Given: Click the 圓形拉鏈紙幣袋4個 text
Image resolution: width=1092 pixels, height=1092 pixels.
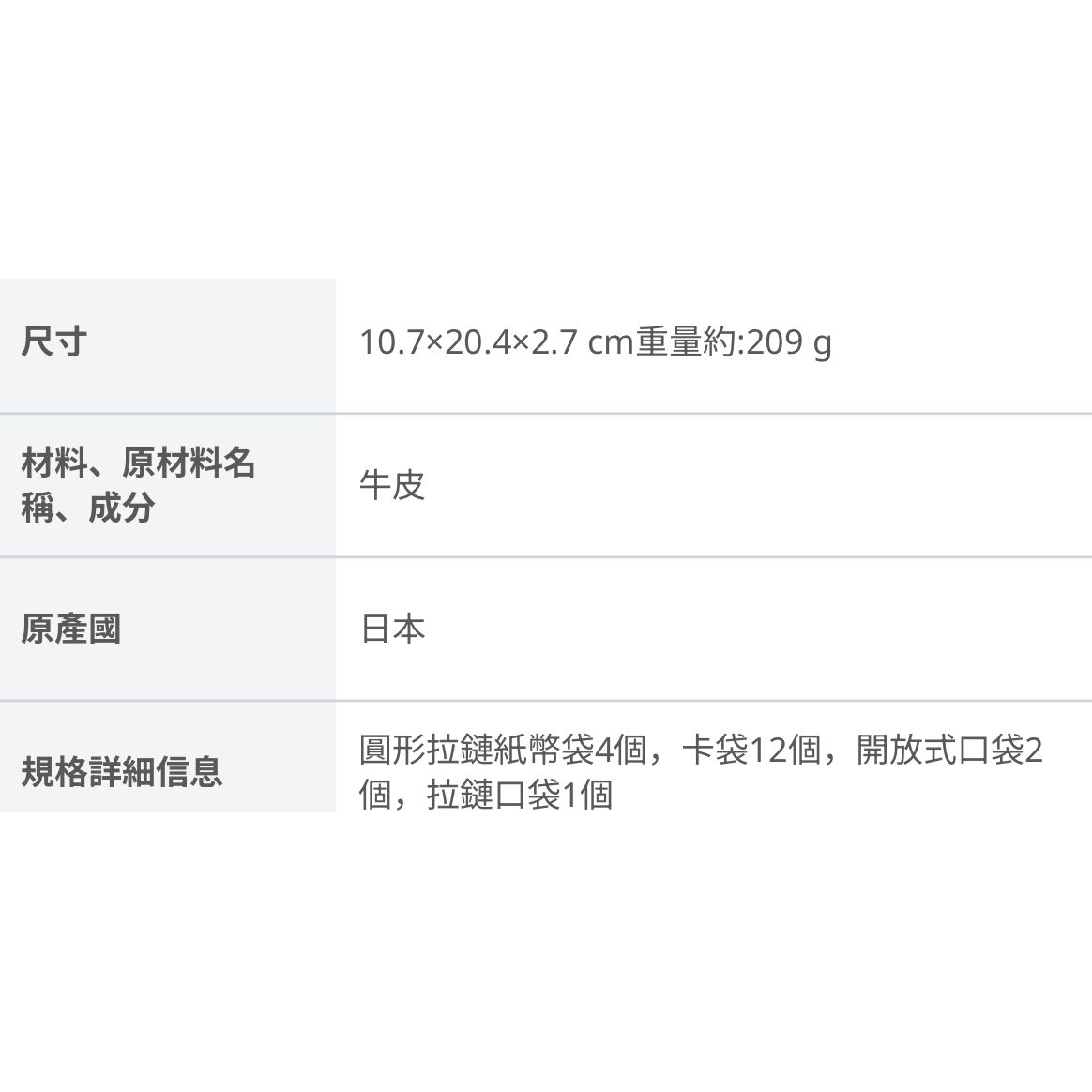Looking at the screenshot, I should (503, 751).
